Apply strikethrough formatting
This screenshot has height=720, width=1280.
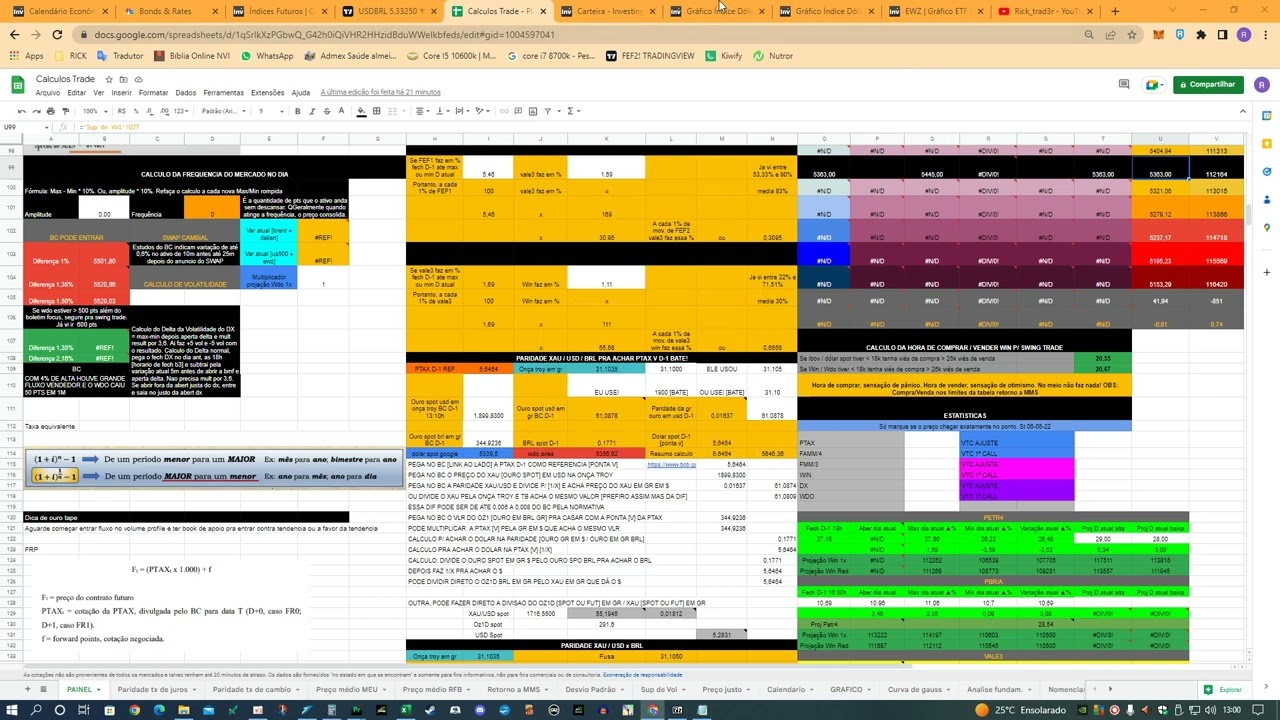tap(327, 111)
